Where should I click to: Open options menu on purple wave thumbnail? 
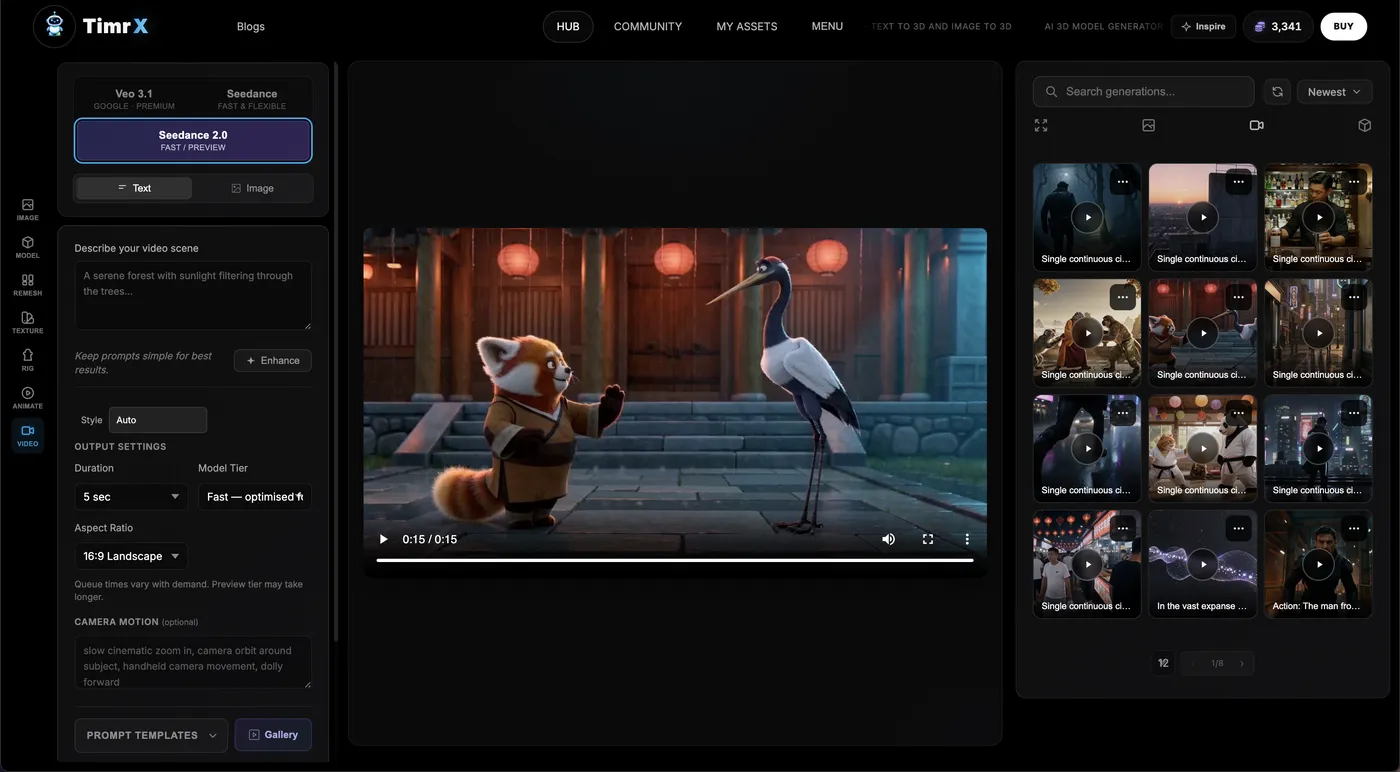coord(1239,529)
